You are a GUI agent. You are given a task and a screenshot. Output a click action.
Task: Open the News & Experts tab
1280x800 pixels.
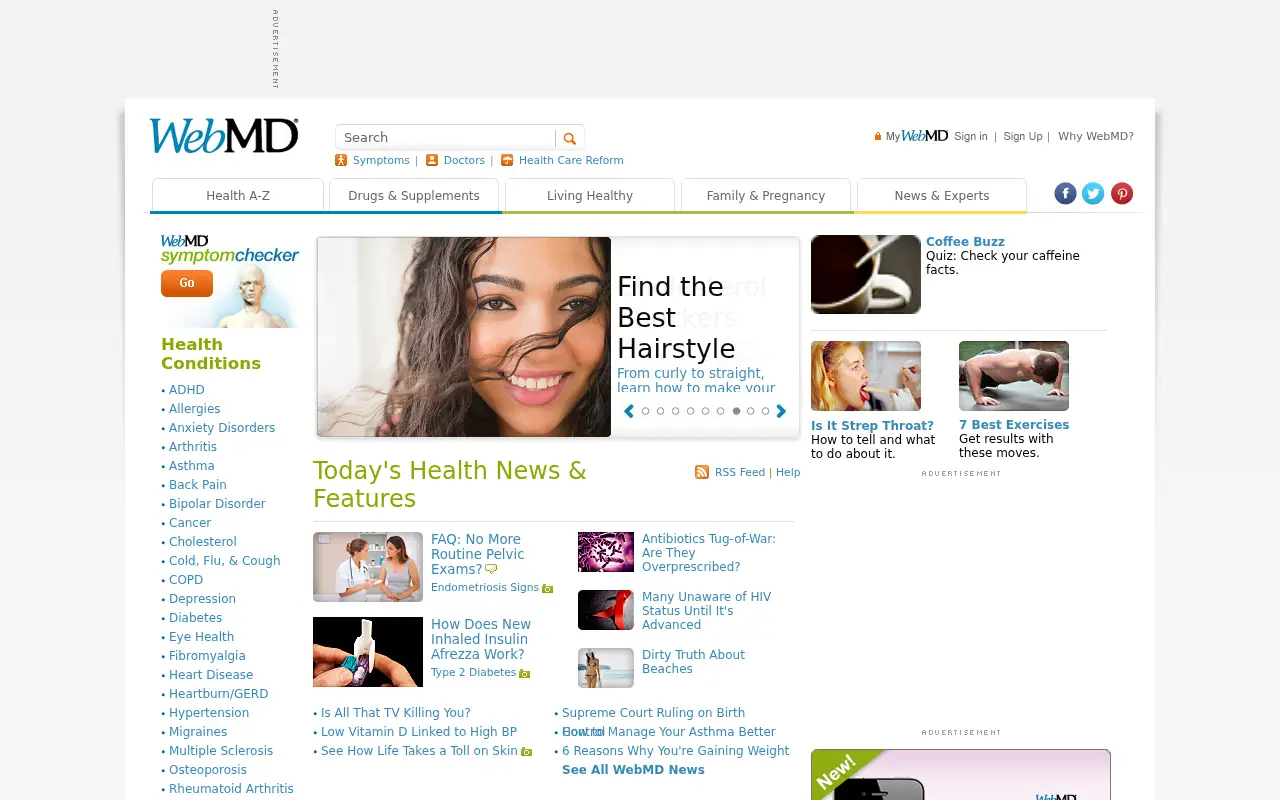pyautogui.click(x=942, y=195)
